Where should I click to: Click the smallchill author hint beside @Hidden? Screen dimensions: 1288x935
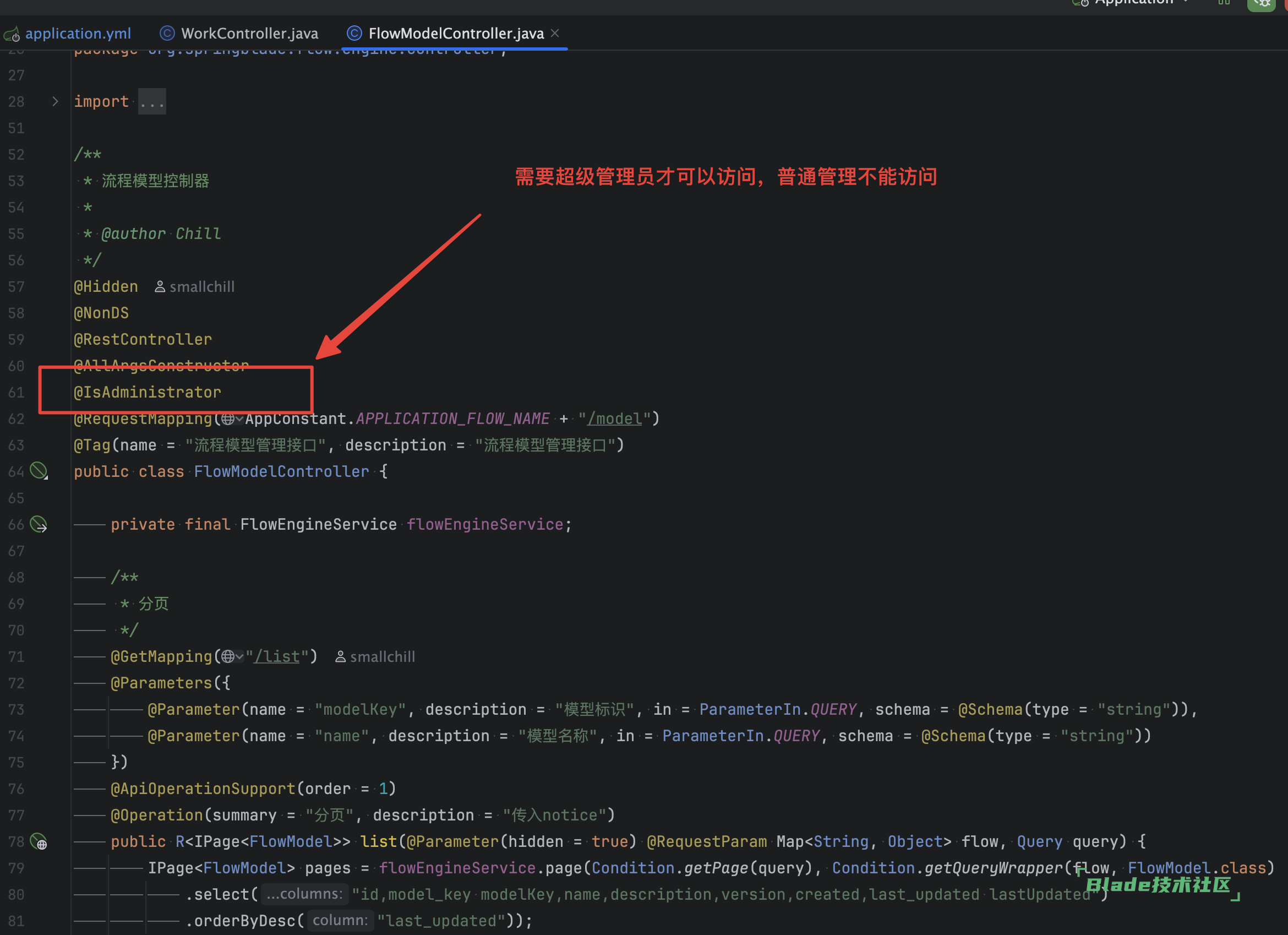click(195, 287)
